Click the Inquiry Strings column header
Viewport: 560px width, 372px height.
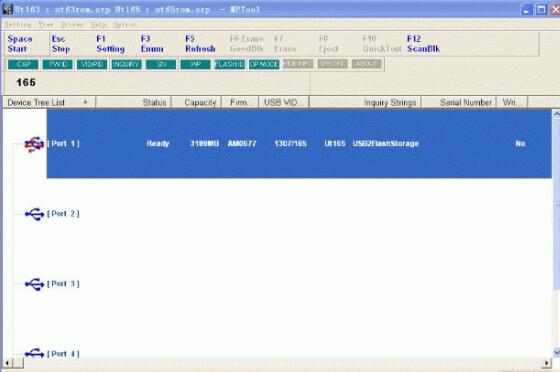point(365,102)
